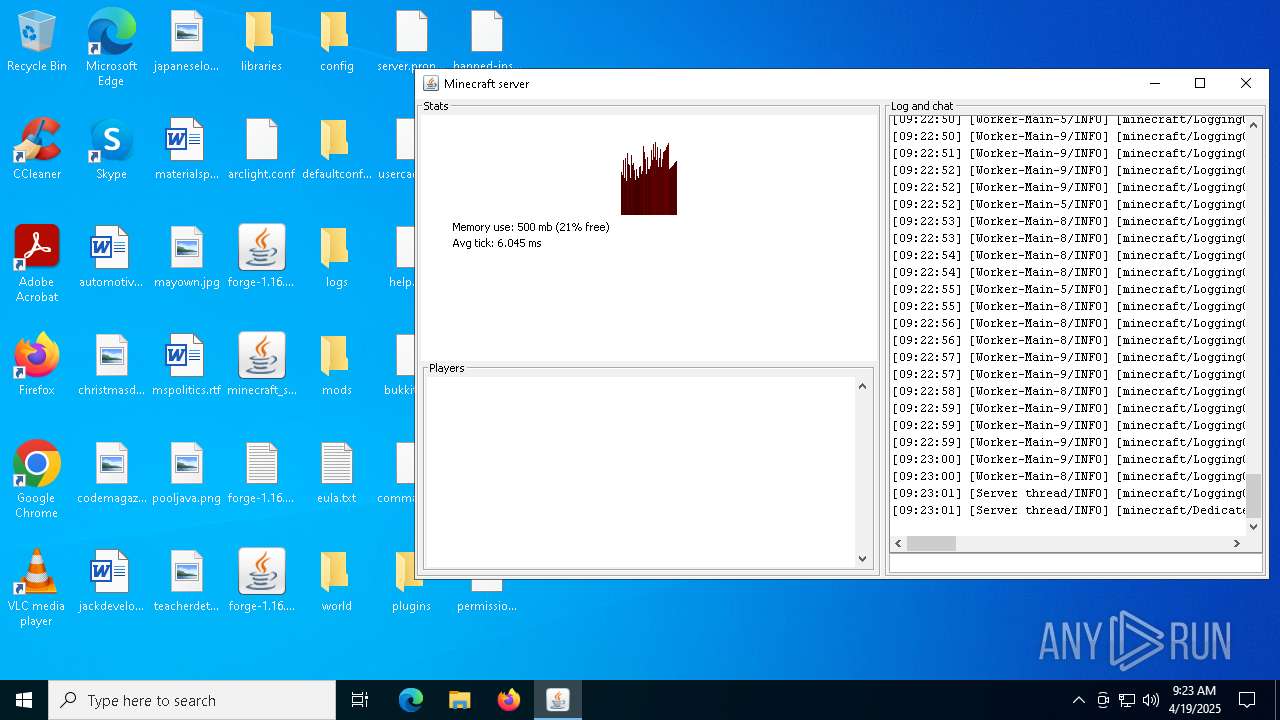Click the Players list scroll-down arrow
The height and width of the screenshot is (720, 1280).
pos(862,559)
